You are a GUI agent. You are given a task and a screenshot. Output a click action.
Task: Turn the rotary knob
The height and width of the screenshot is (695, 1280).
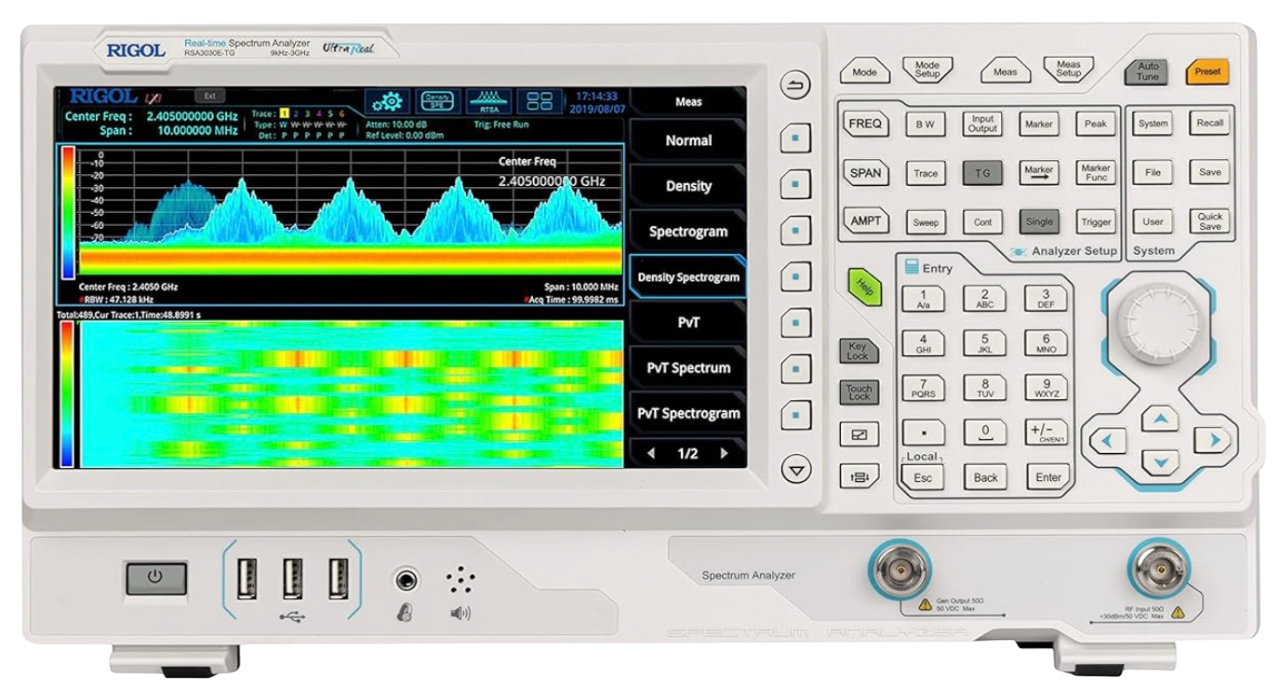(1159, 322)
